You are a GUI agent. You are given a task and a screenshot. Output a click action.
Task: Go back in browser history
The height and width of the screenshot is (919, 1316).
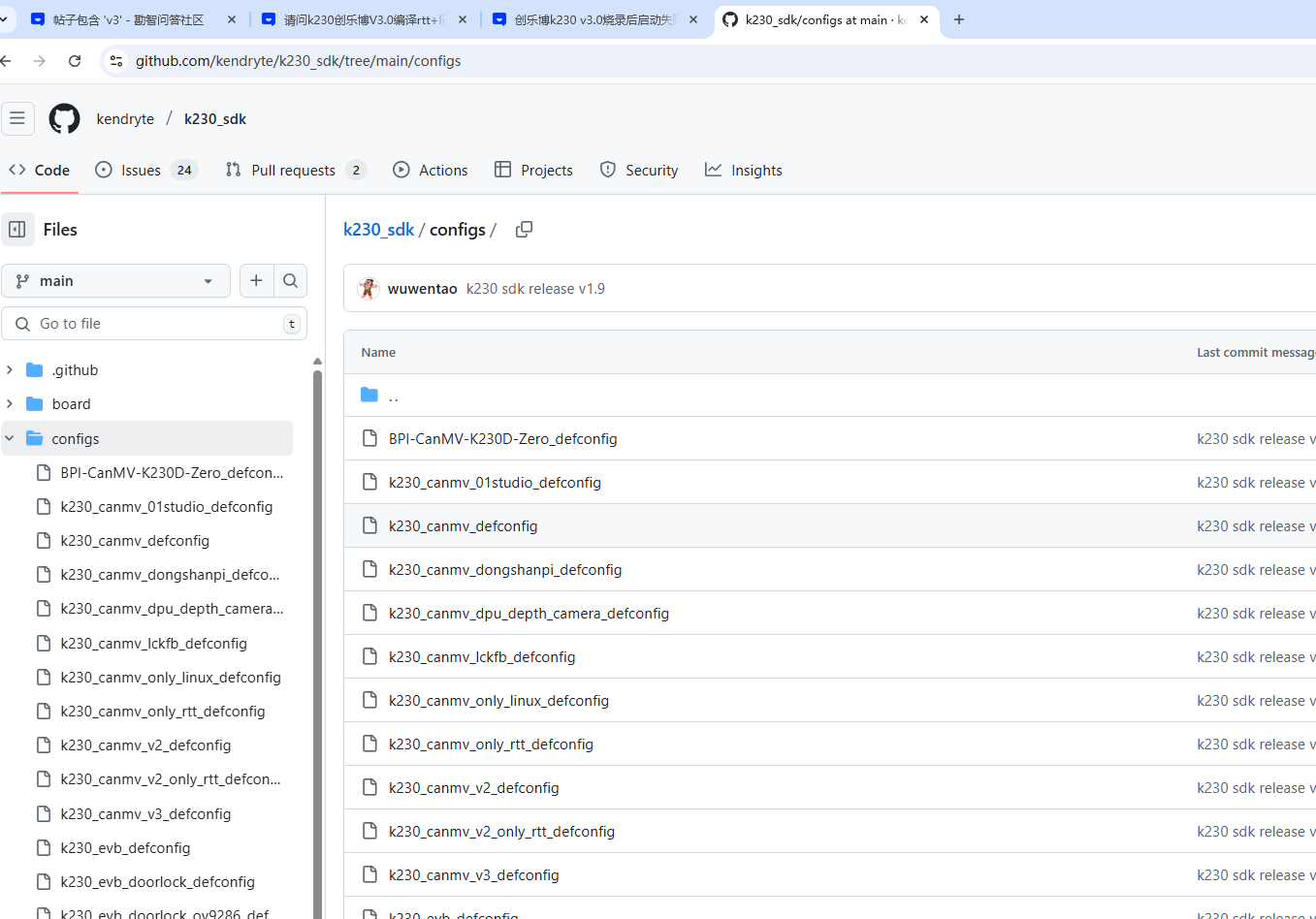pyautogui.click(x=6, y=60)
